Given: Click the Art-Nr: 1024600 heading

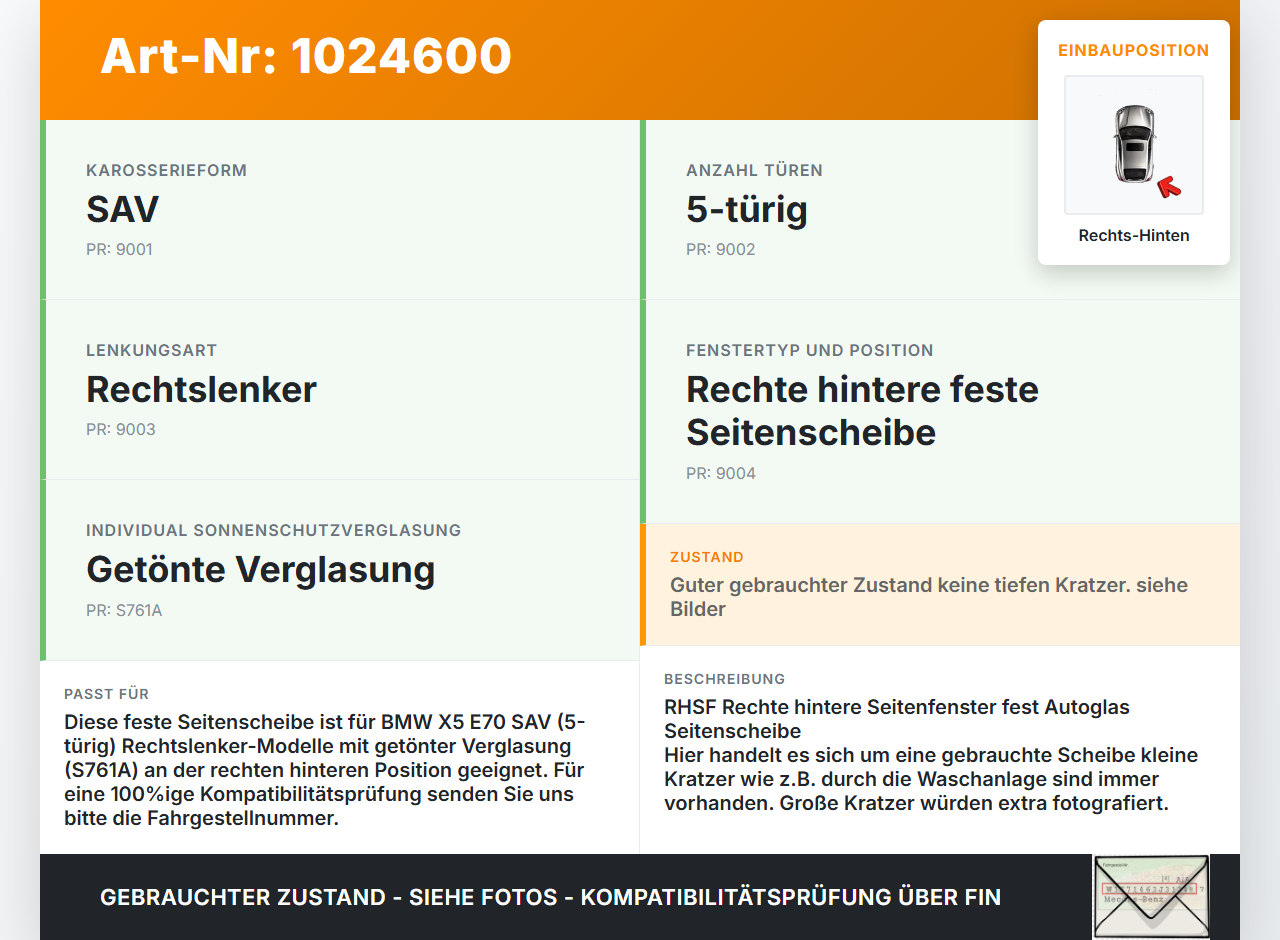Looking at the screenshot, I should coord(306,56).
